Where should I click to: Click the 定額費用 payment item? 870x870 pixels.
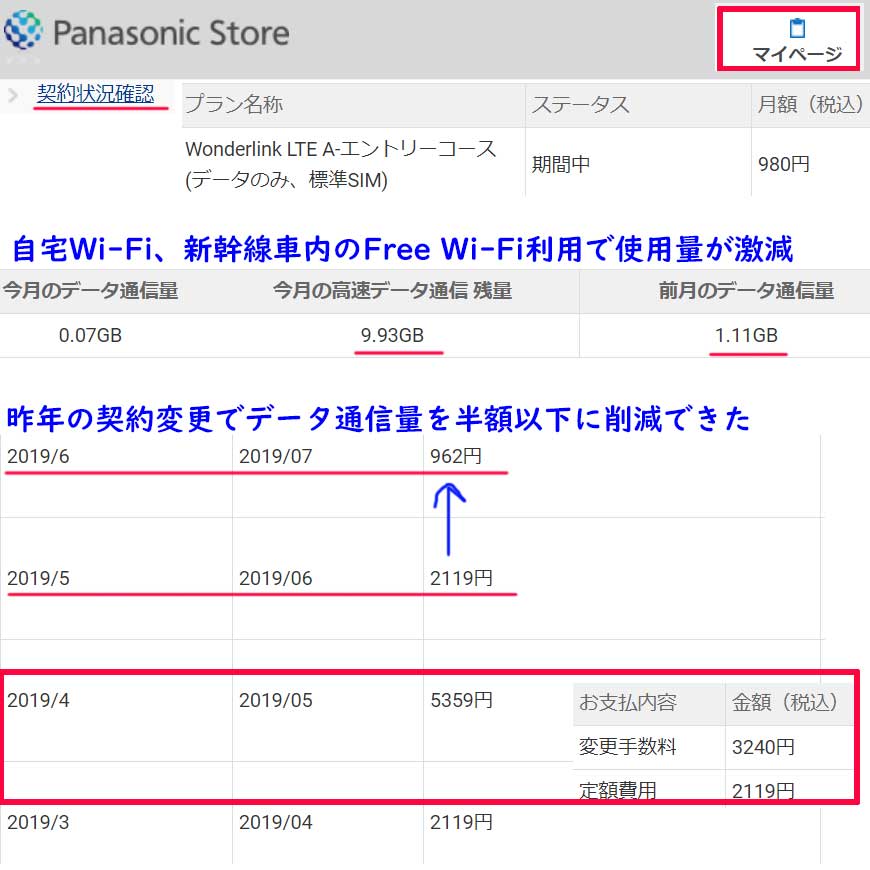pyautogui.click(x=618, y=790)
